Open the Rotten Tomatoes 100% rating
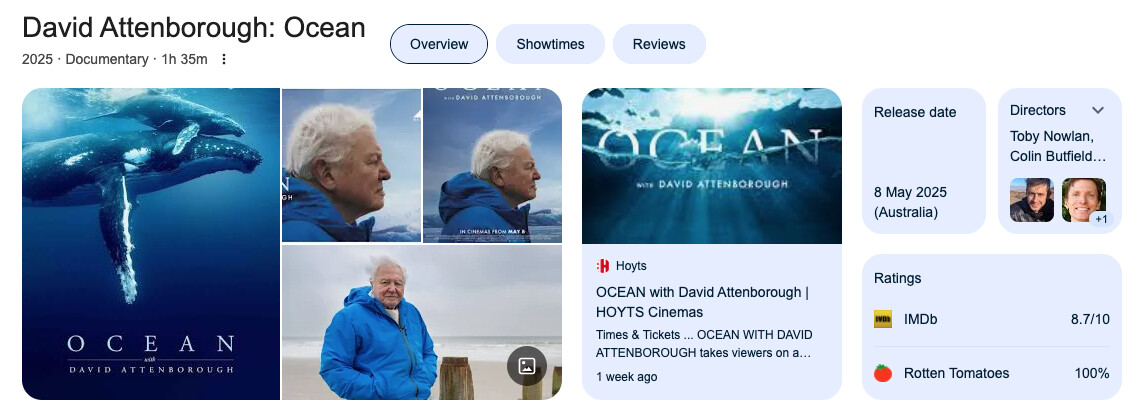Image resolution: width=1139 pixels, height=419 pixels. [x=992, y=373]
